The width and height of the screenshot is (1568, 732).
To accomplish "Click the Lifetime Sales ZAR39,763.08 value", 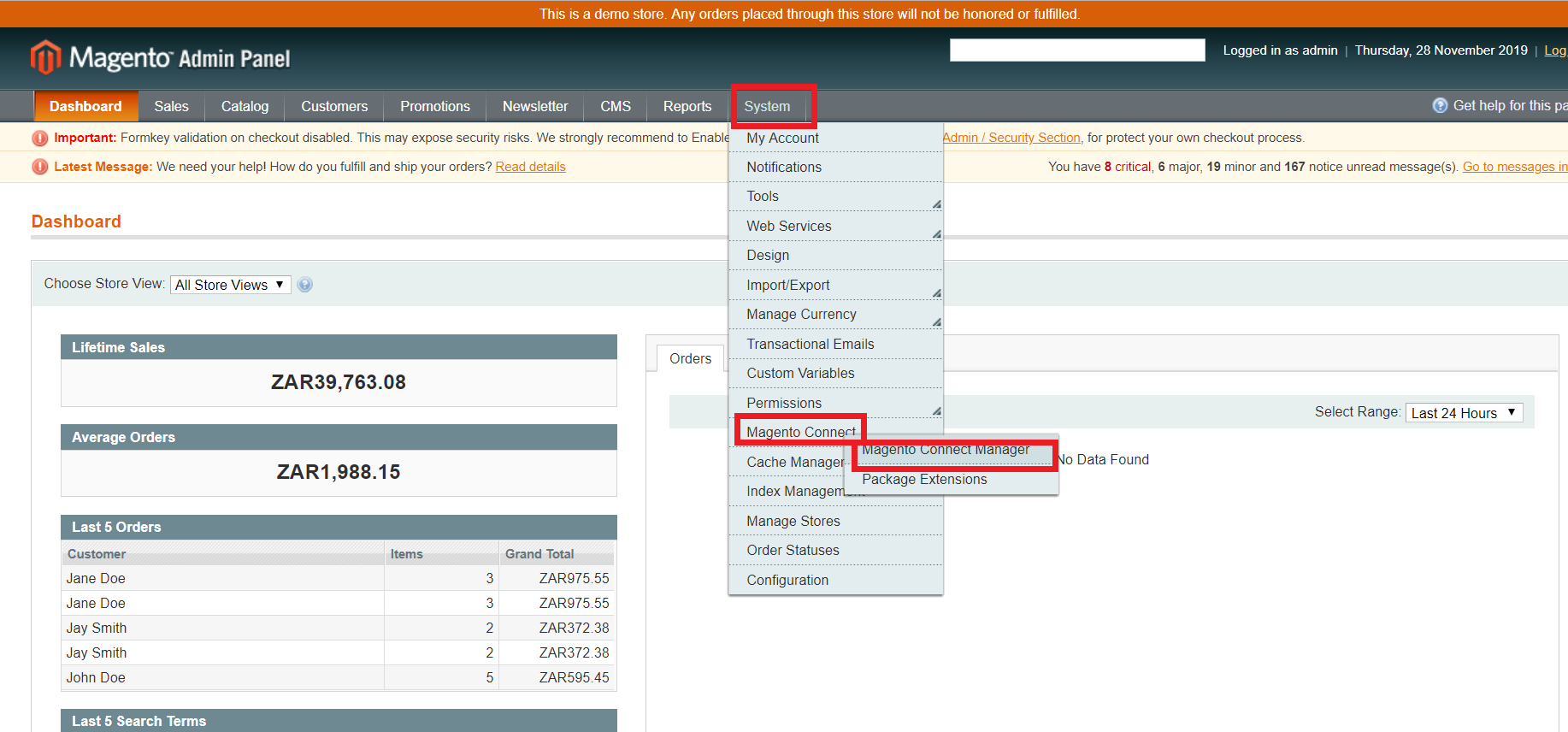I will pyautogui.click(x=339, y=382).
